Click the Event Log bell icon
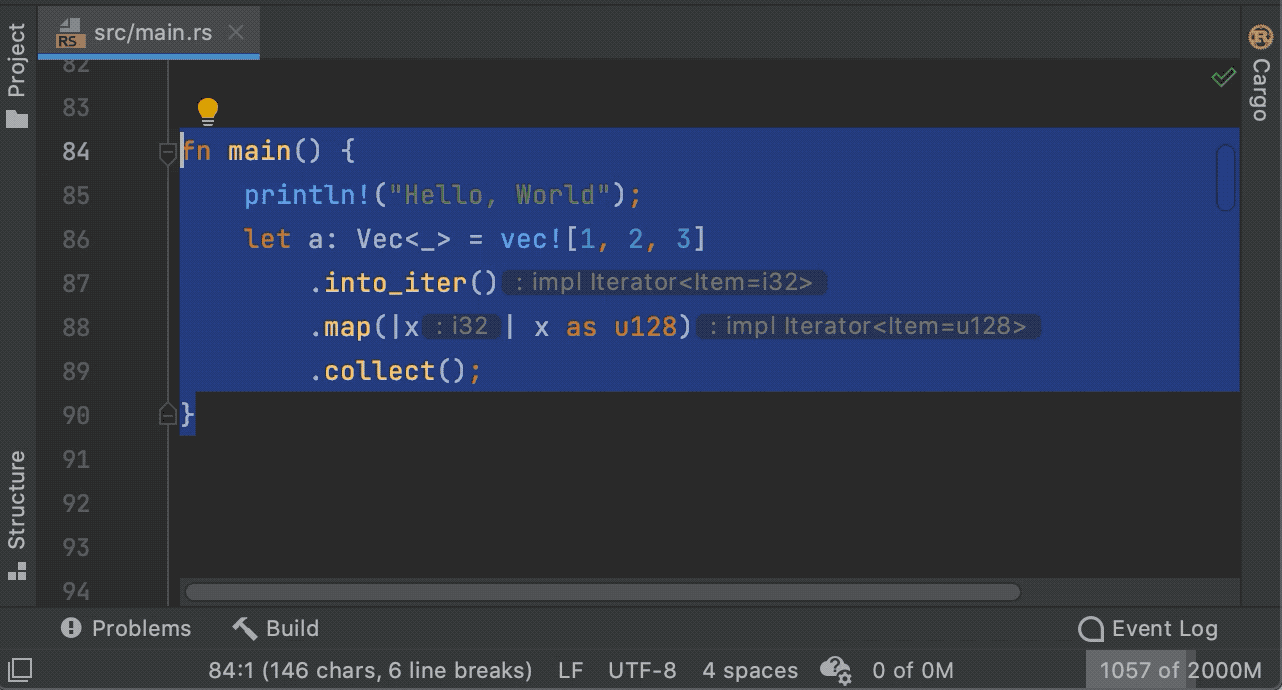The image size is (1282, 690). [1090, 628]
